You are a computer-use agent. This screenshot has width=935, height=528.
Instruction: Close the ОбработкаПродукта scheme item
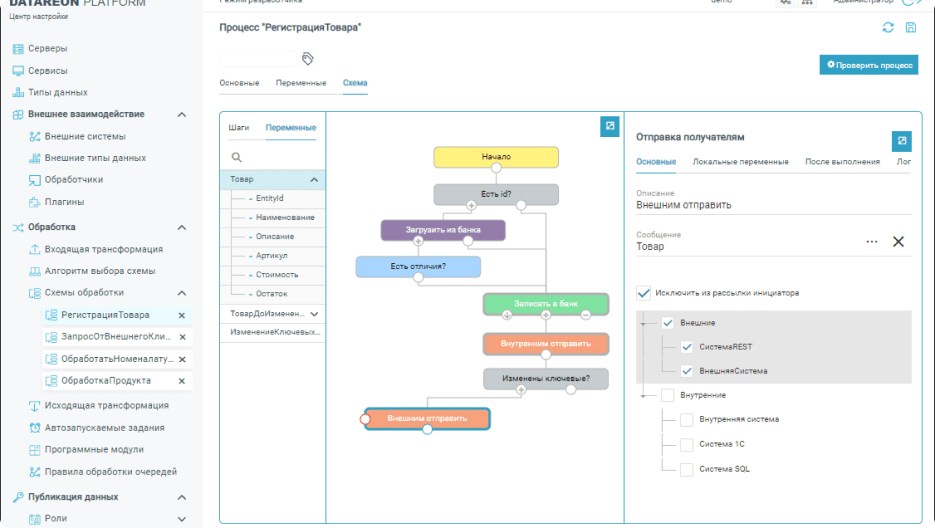click(182, 381)
